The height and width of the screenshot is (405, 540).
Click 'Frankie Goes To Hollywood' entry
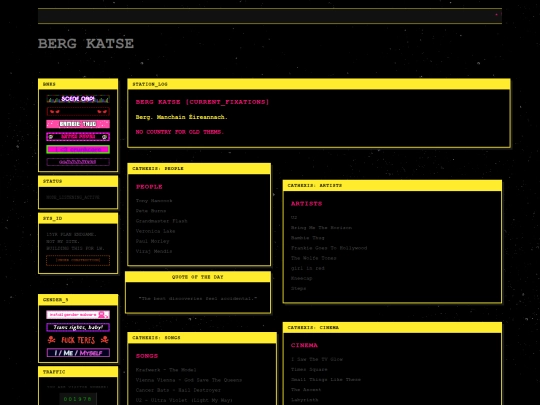tap(329, 248)
